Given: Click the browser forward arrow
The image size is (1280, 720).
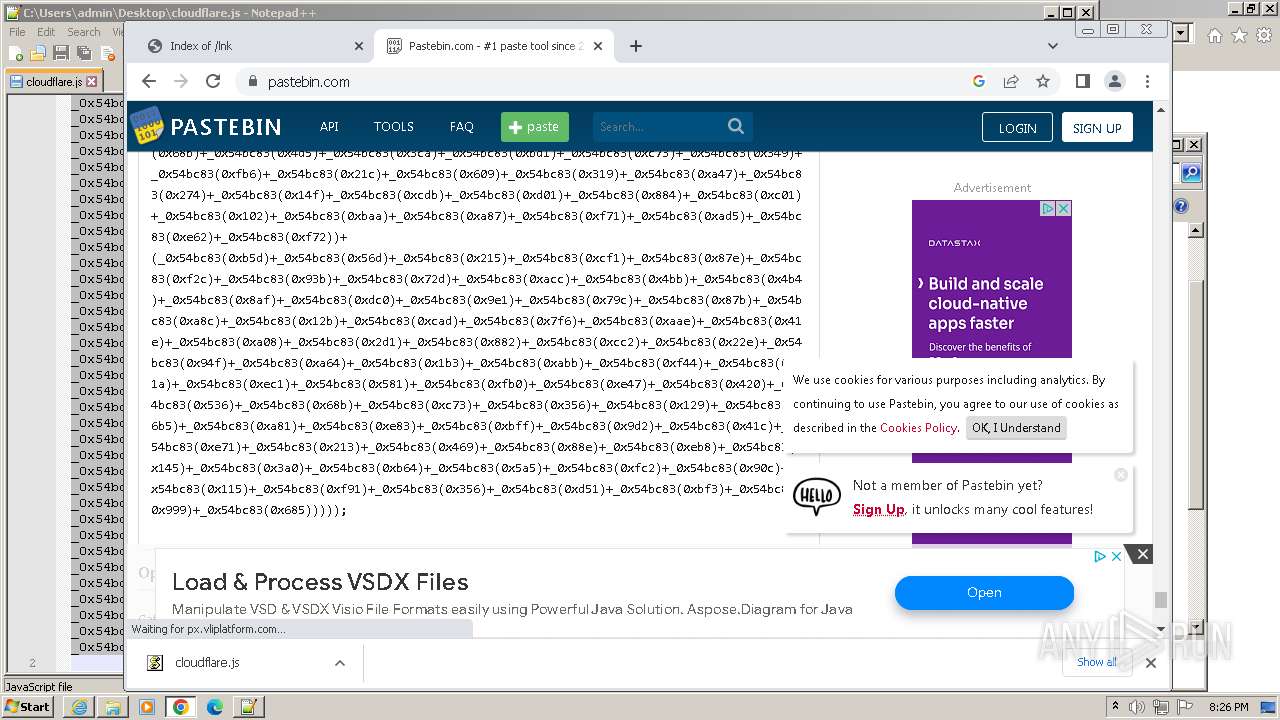Looking at the screenshot, I should (x=181, y=81).
